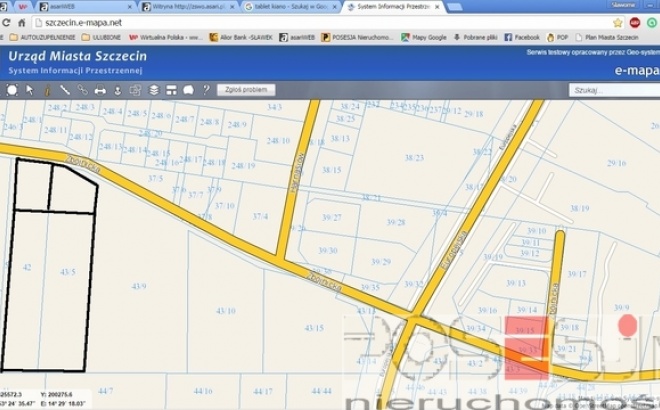
Task: Click parcel label 38/19 on map
Action: coord(580,208)
